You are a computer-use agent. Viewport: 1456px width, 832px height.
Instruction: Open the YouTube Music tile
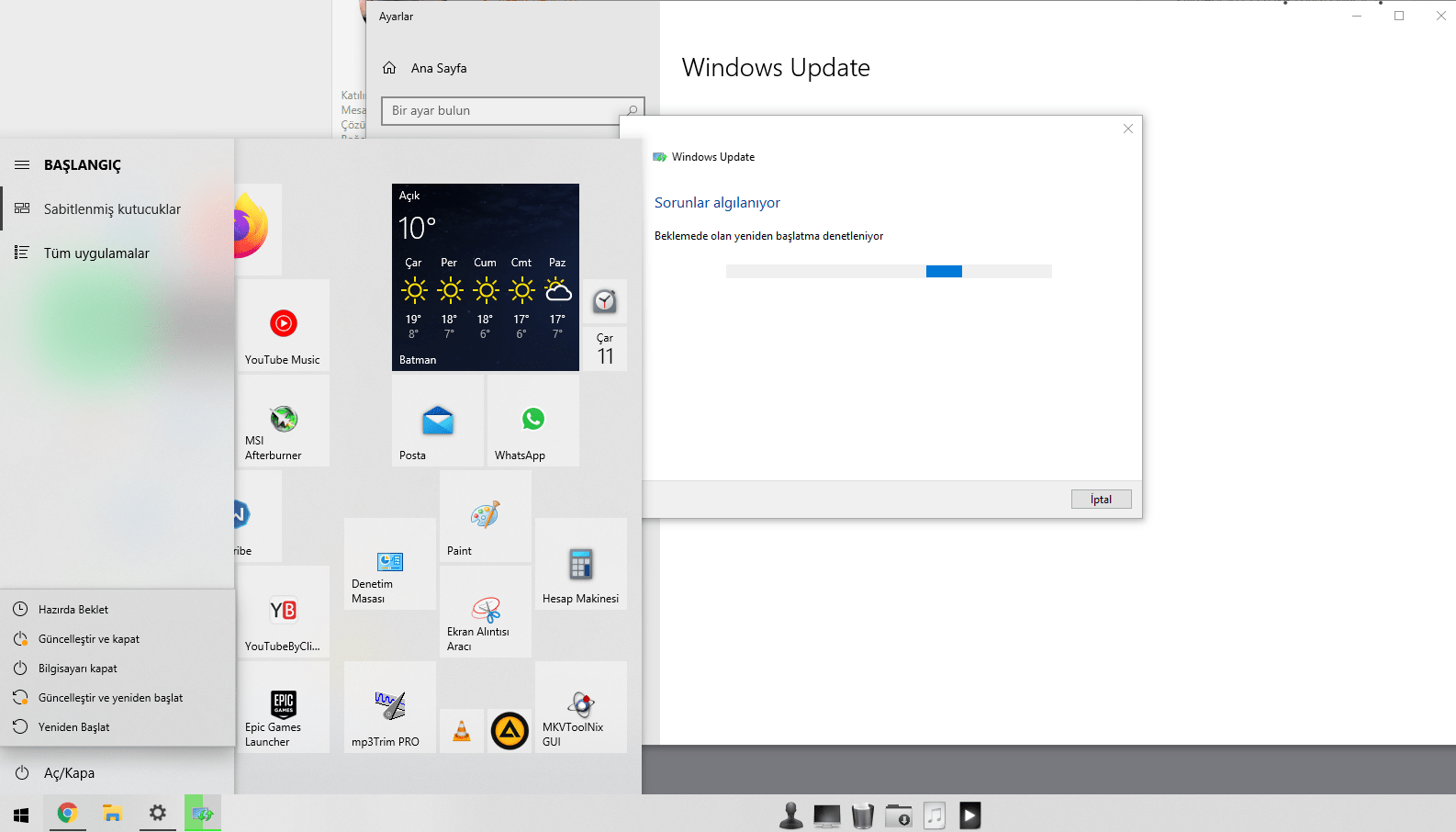point(283,325)
